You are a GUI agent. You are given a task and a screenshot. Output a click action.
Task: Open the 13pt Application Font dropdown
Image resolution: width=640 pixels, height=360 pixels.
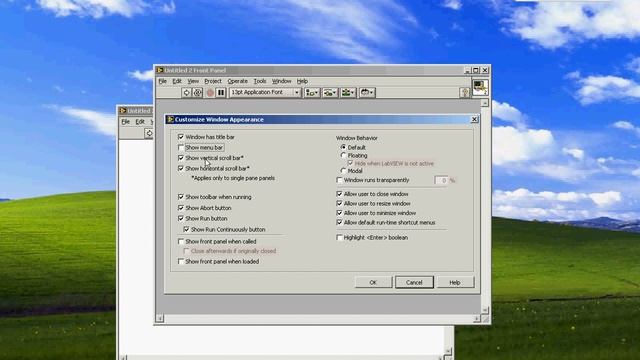point(265,93)
